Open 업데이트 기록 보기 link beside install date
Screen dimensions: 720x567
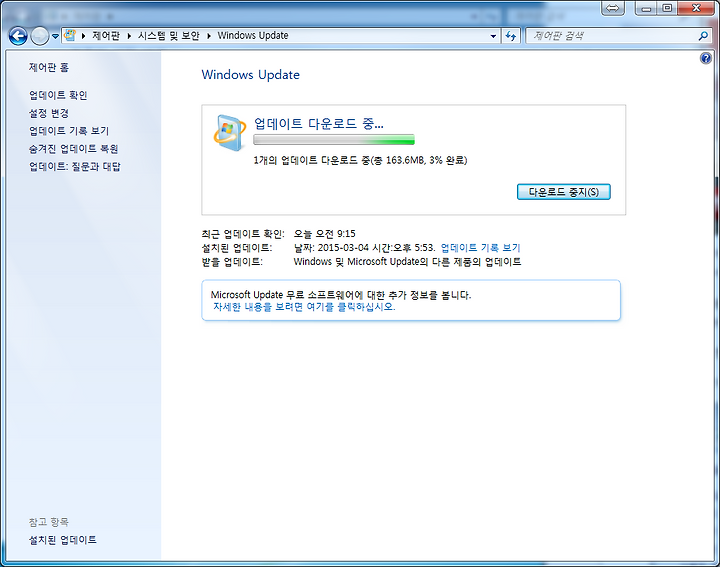click(480, 247)
